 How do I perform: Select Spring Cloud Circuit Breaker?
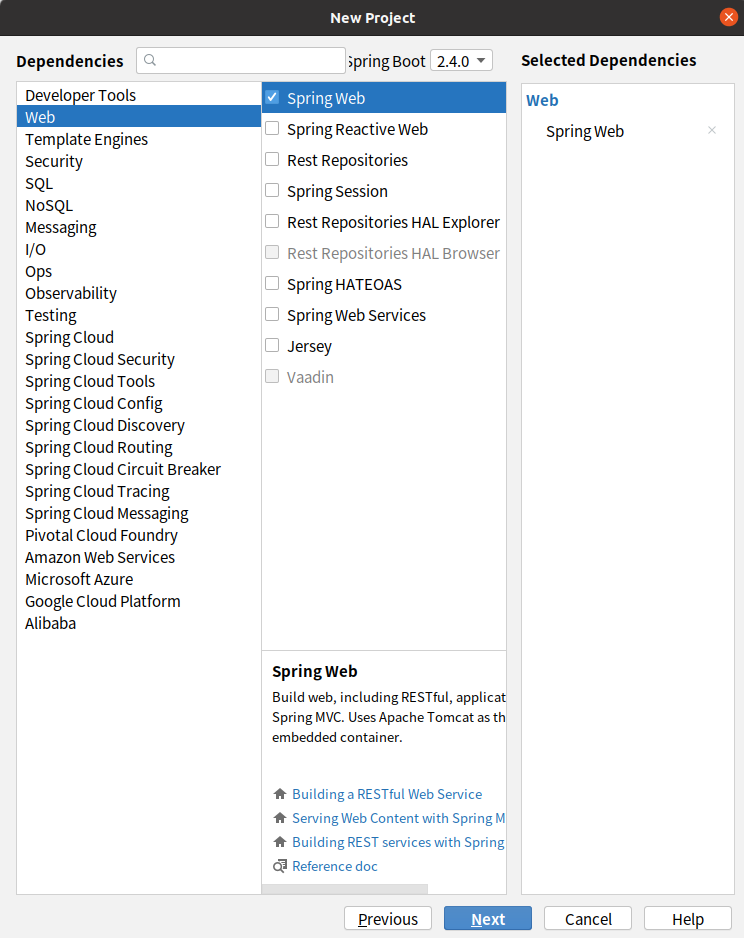[x=139, y=469]
